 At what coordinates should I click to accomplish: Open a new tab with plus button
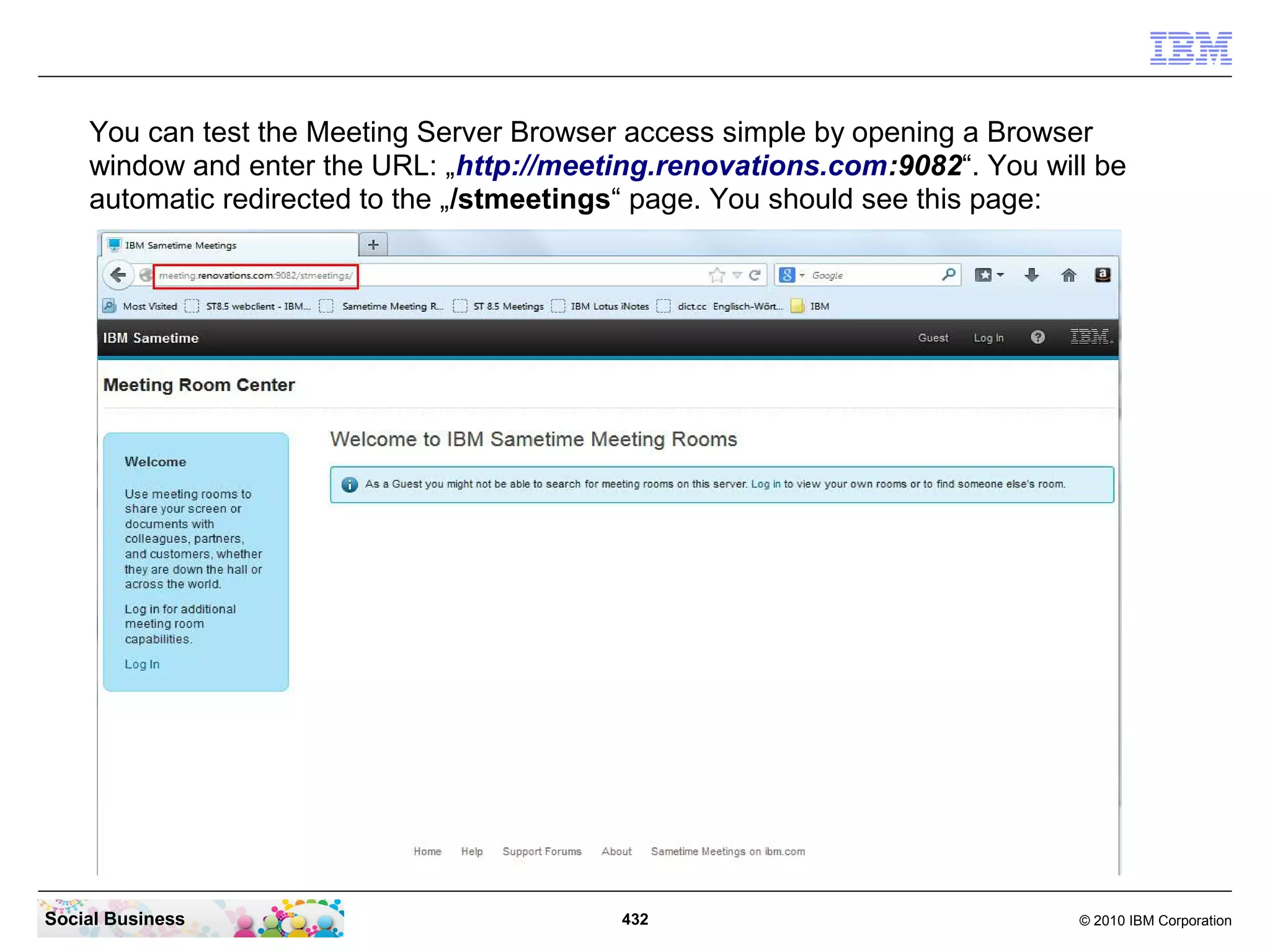click(x=373, y=245)
